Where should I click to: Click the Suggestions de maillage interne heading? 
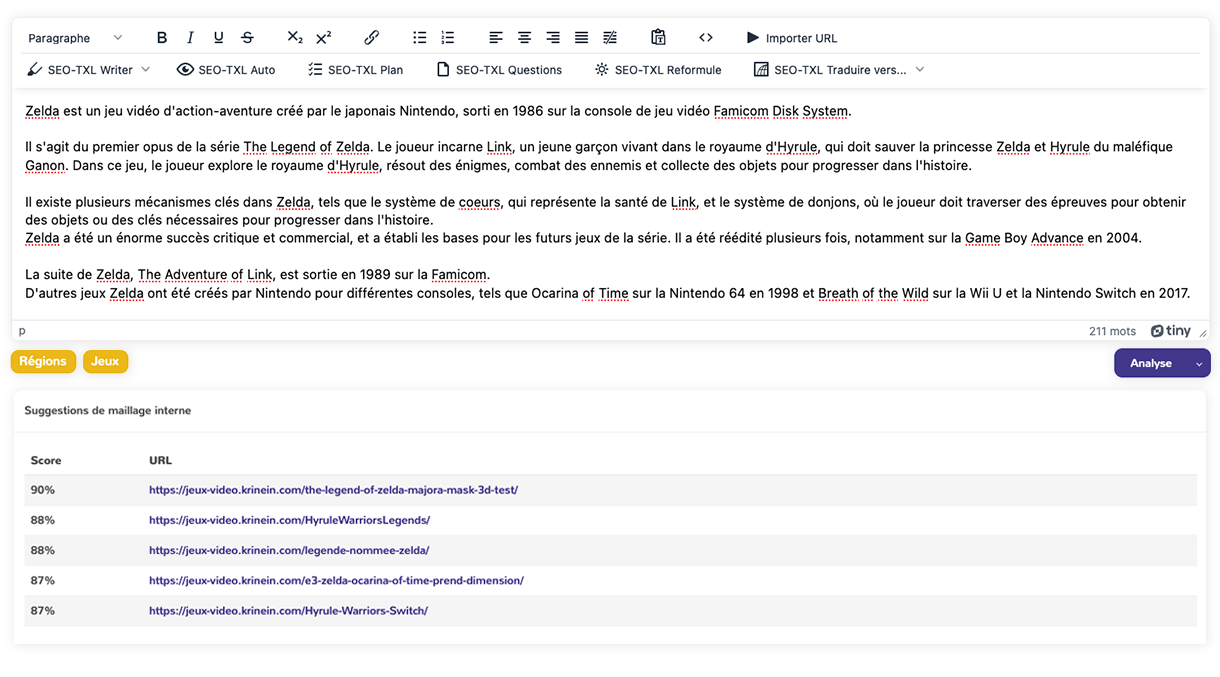tap(108, 410)
